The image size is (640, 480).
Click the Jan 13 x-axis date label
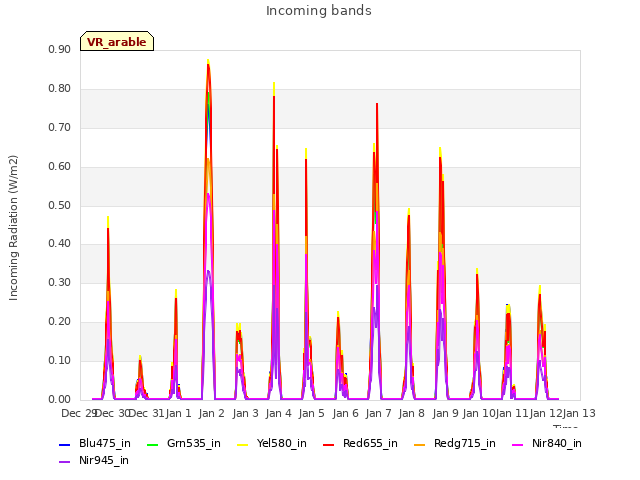[579, 413]
